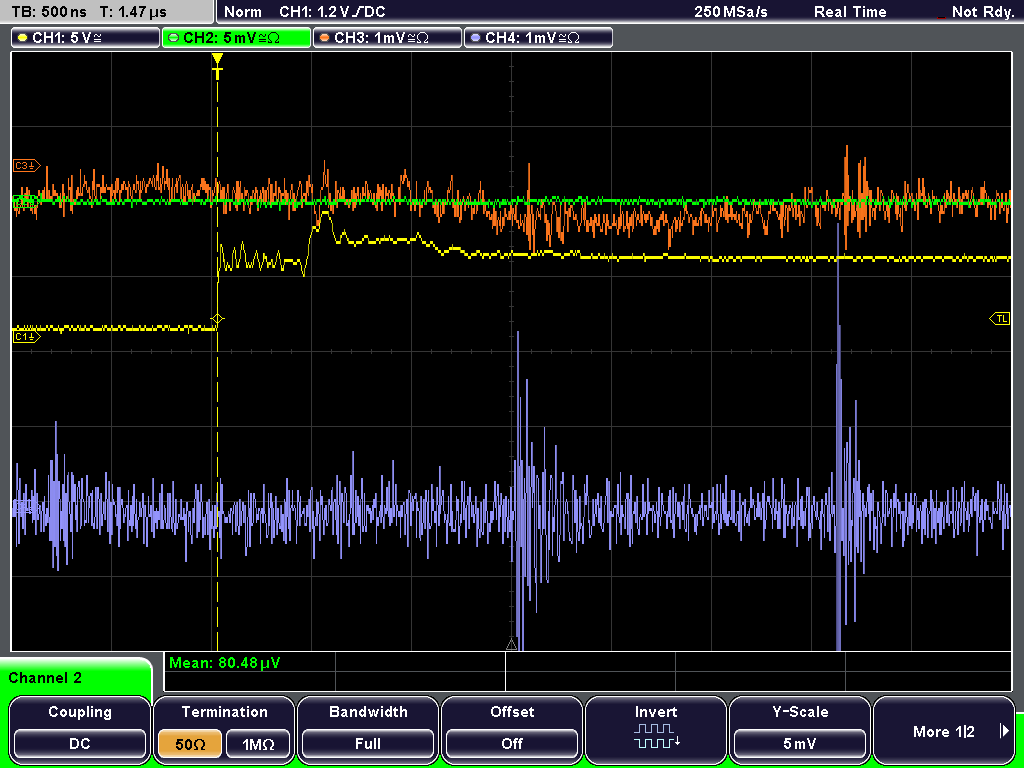Click the Norm trigger mode label
This screenshot has height=768, width=1024.
[x=242, y=12]
